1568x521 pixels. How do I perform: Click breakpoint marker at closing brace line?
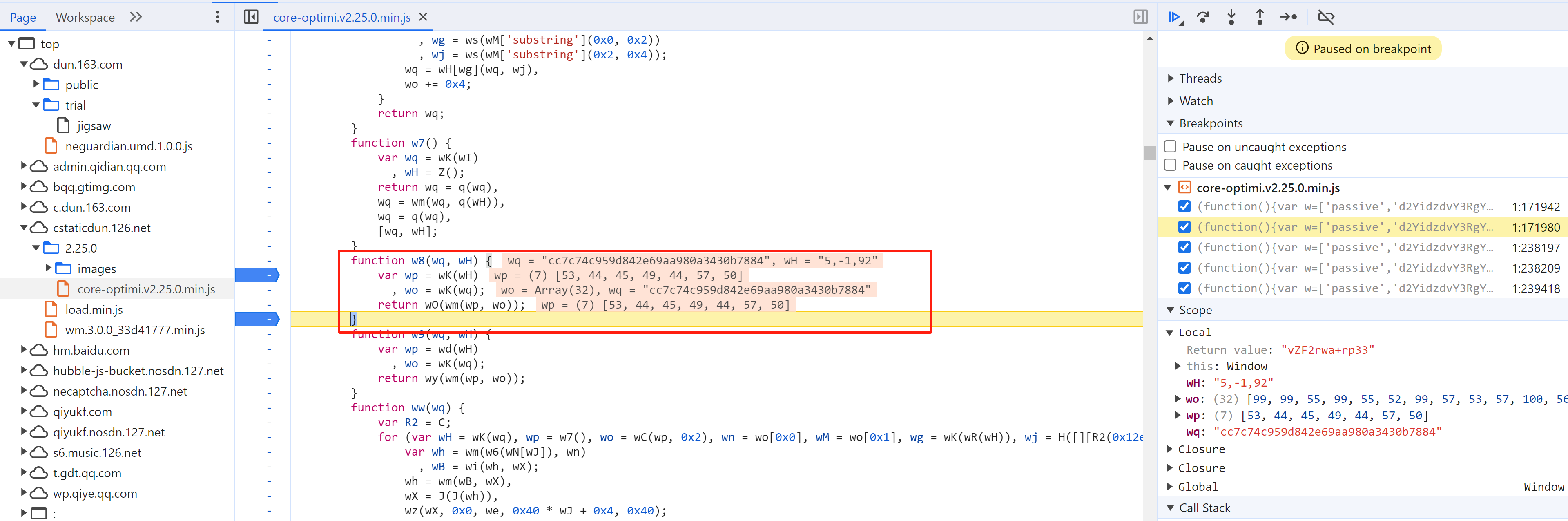257,319
